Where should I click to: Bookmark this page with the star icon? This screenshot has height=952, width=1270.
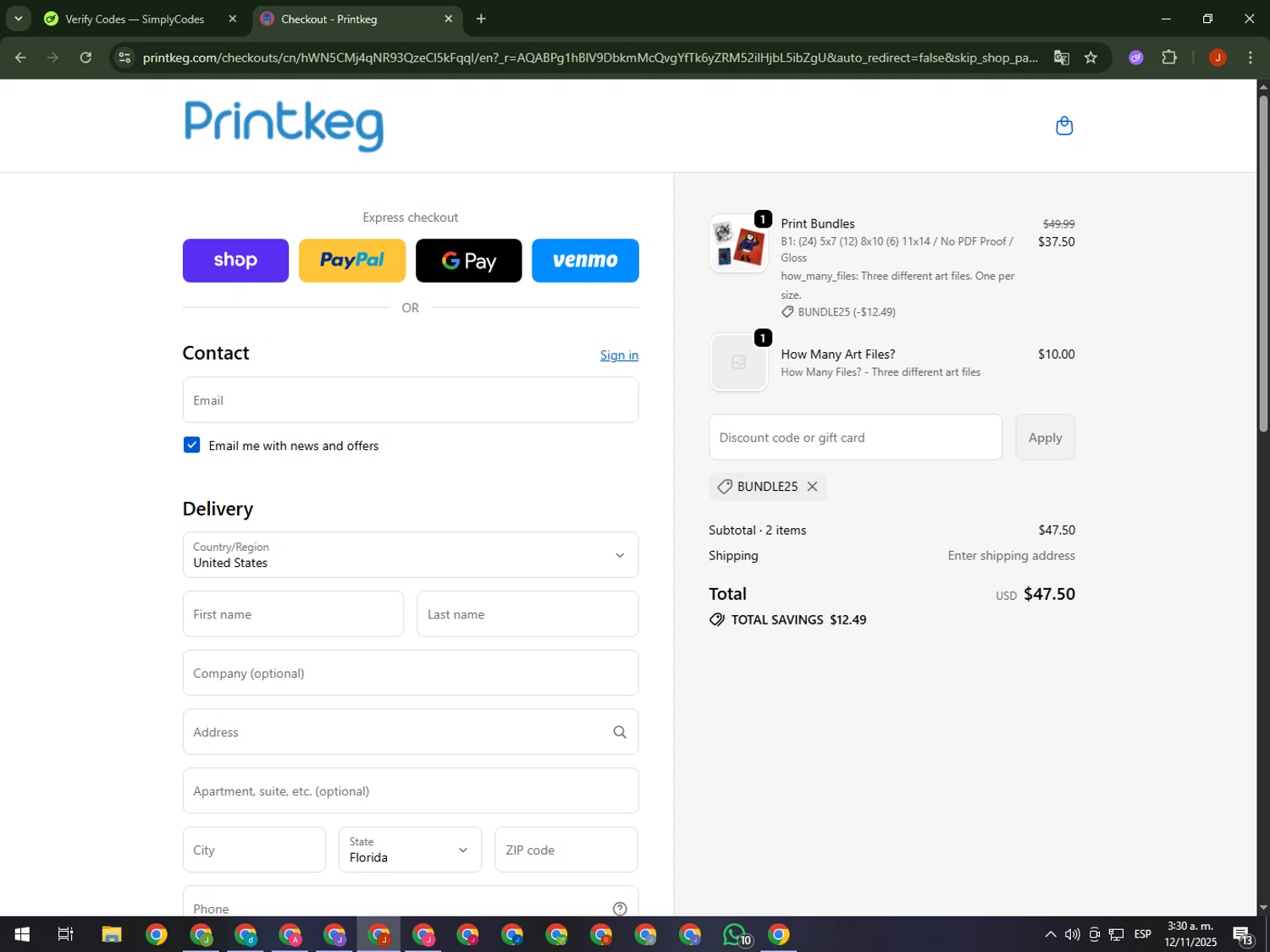coord(1091,58)
